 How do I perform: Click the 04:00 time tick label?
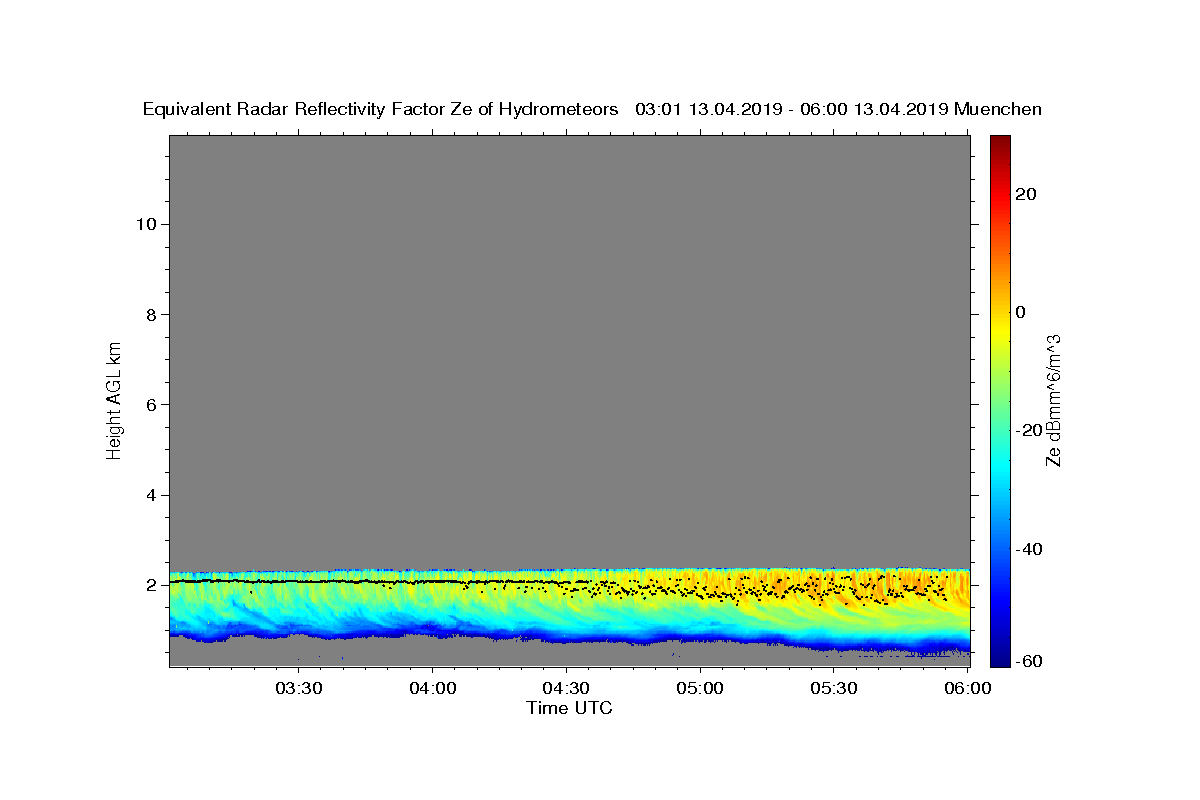(x=432, y=688)
